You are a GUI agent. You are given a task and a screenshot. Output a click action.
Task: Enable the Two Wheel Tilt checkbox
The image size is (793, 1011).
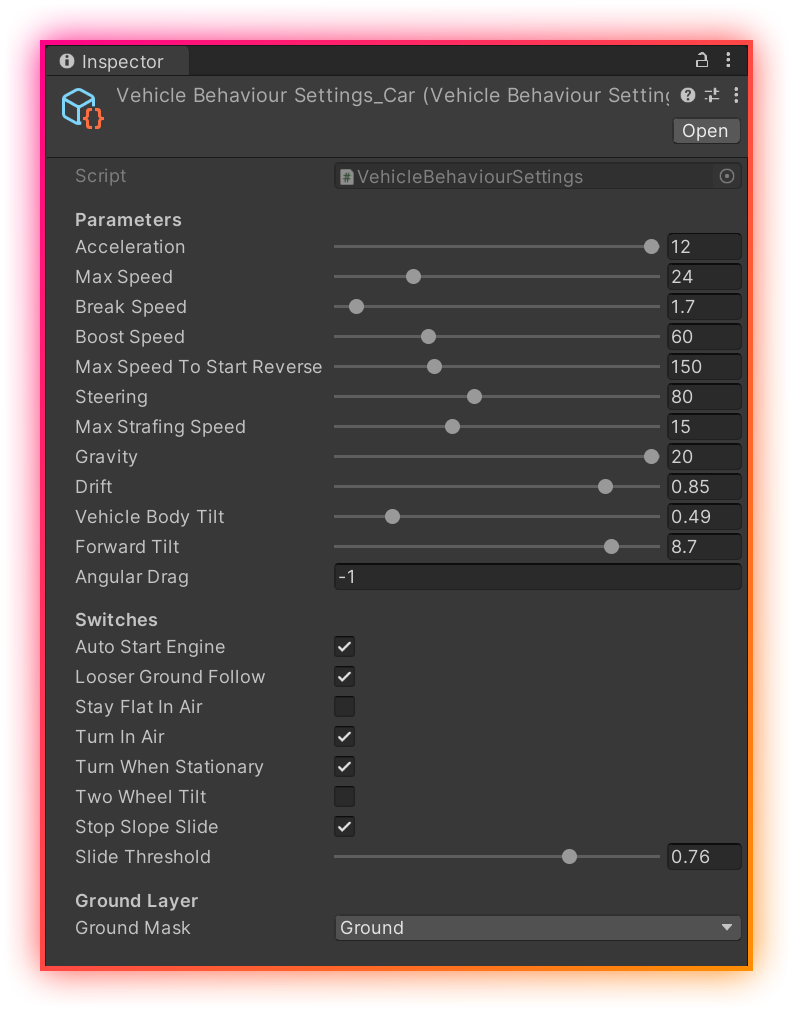pos(344,797)
